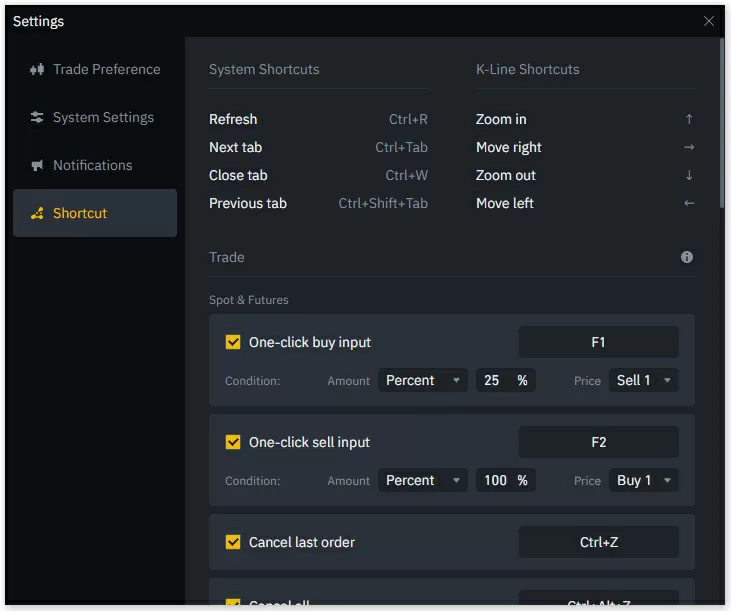Open System Settings tab

pyautogui.click(x=95, y=117)
